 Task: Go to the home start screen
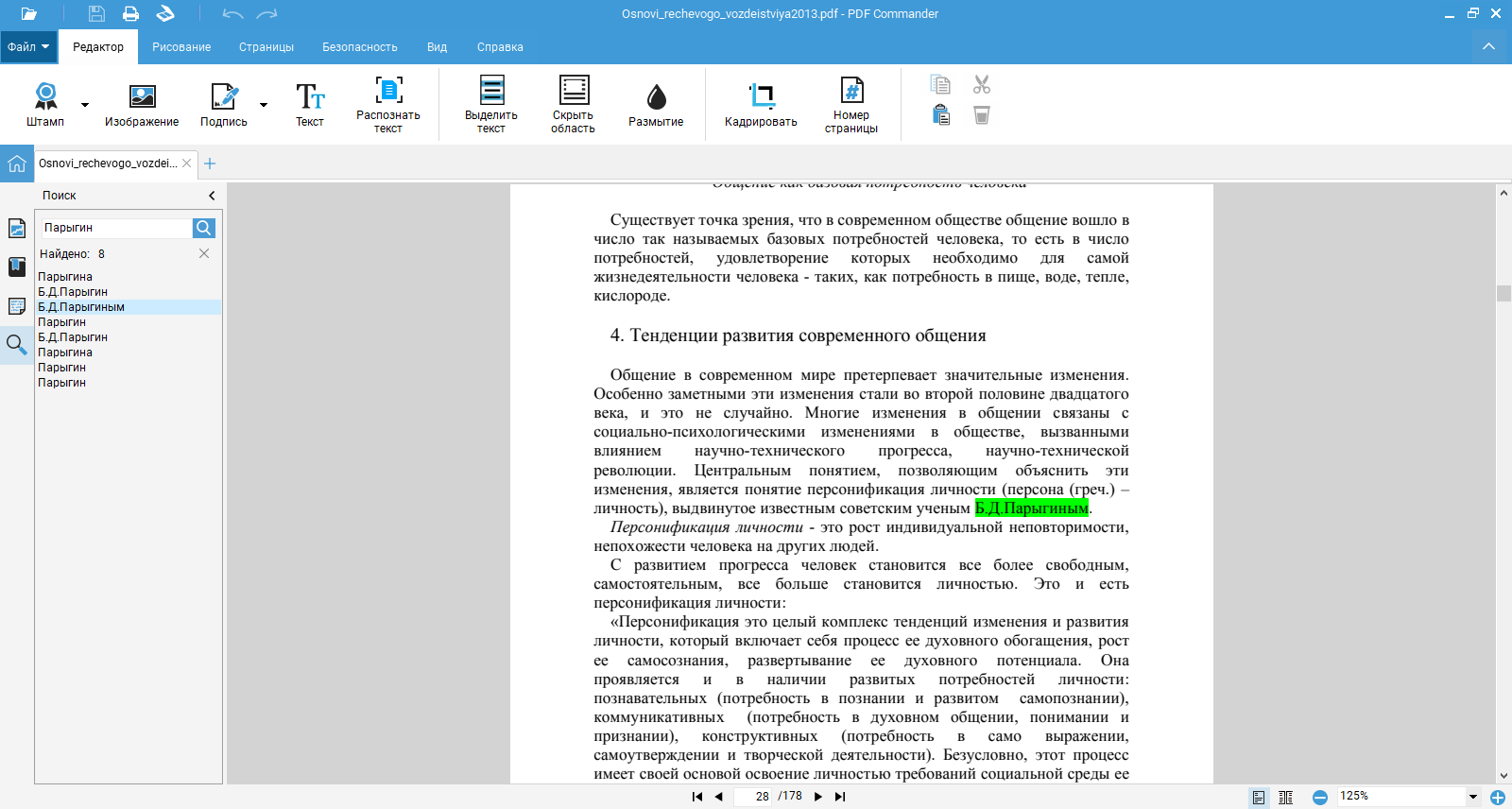click(17, 164)
